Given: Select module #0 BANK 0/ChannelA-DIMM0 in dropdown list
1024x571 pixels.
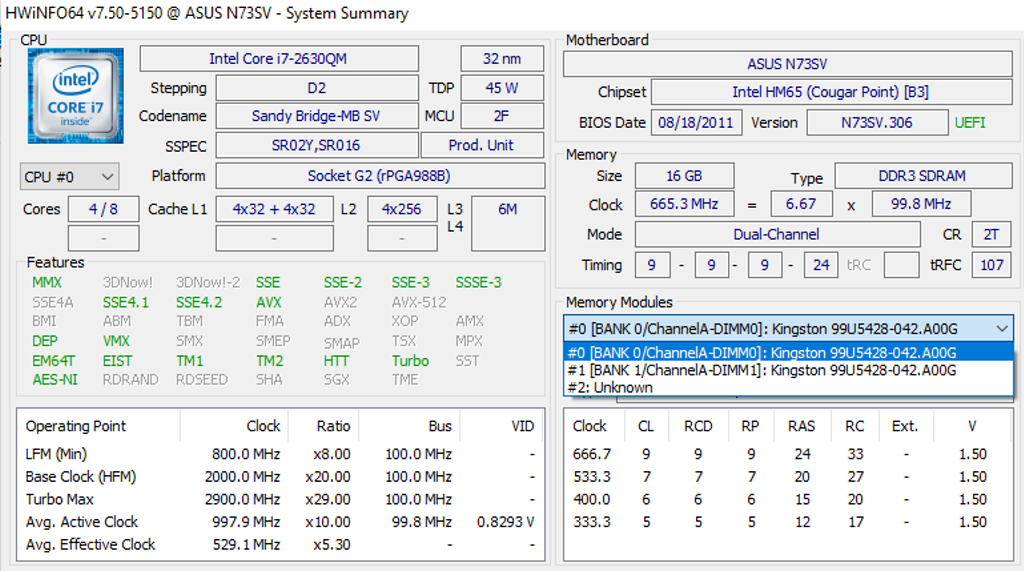Looking at the screenshot, I should (788, 353).
